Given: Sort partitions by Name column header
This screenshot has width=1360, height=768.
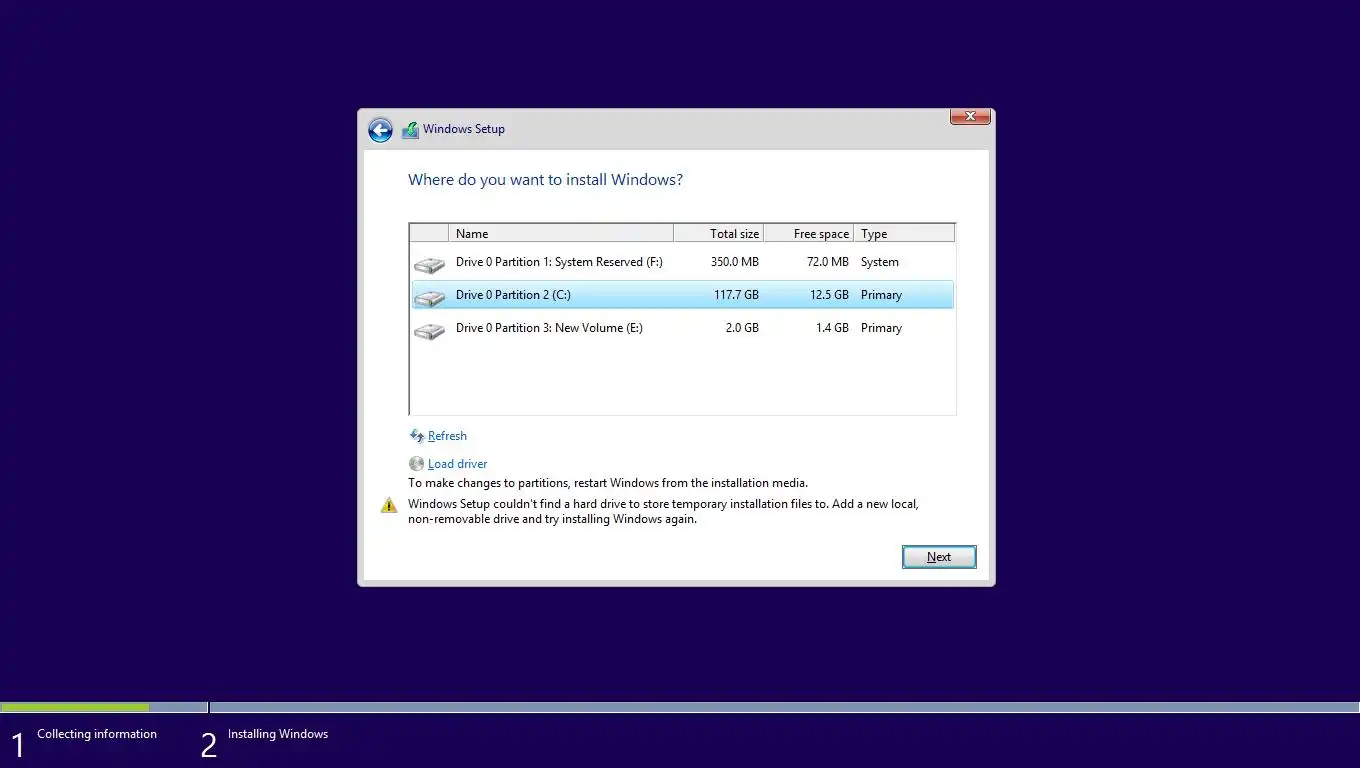Looking at the screenshot, I should pyautogui.click(x=561, y=233).
